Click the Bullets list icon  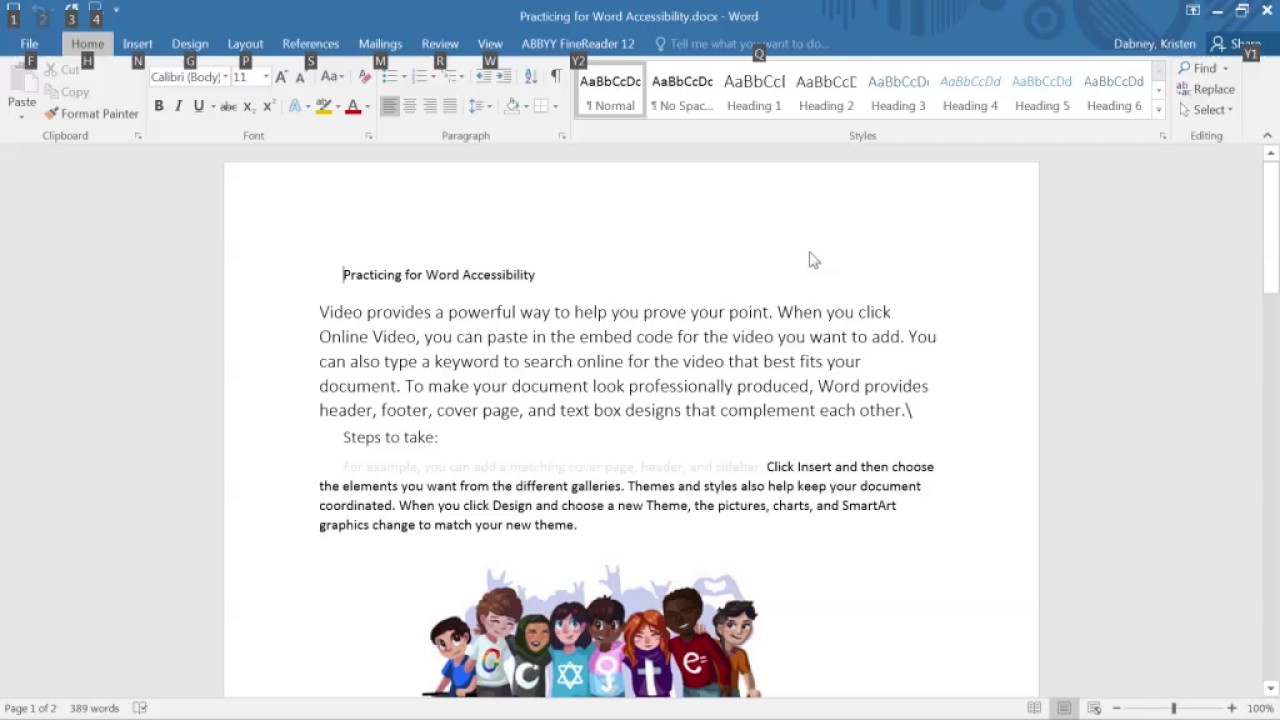pos(389,77)
